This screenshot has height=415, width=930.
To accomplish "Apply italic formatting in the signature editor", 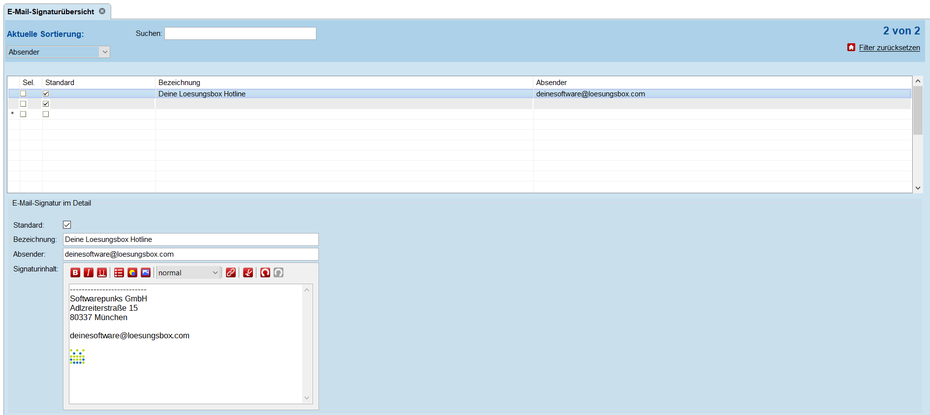I will coord(88,273).
